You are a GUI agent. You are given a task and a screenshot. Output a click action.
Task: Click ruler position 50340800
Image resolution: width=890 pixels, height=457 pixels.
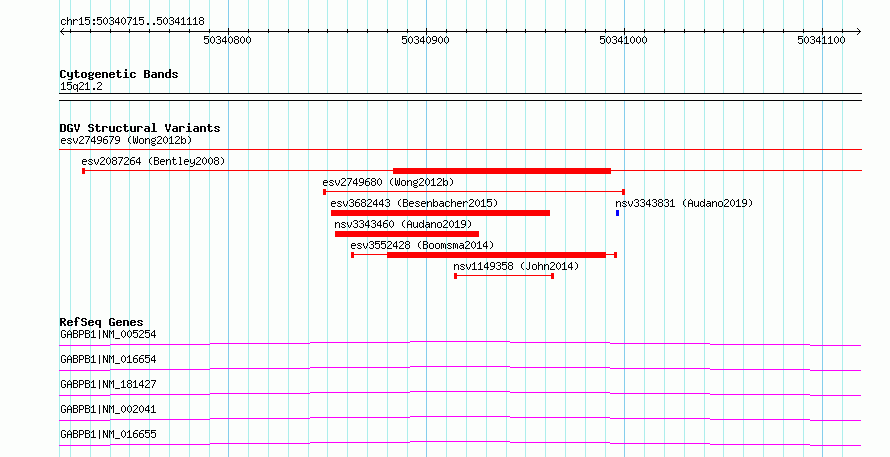click(x=227, y=40)
